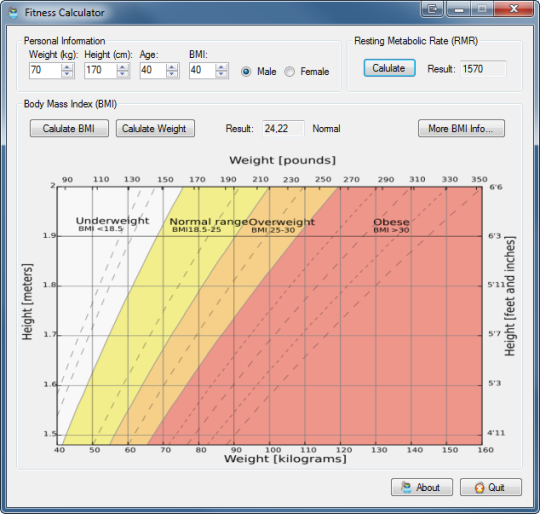Decrease Age with the down spinner arrow
Viewport: 540px width, 514px height.
pos(172,74)
